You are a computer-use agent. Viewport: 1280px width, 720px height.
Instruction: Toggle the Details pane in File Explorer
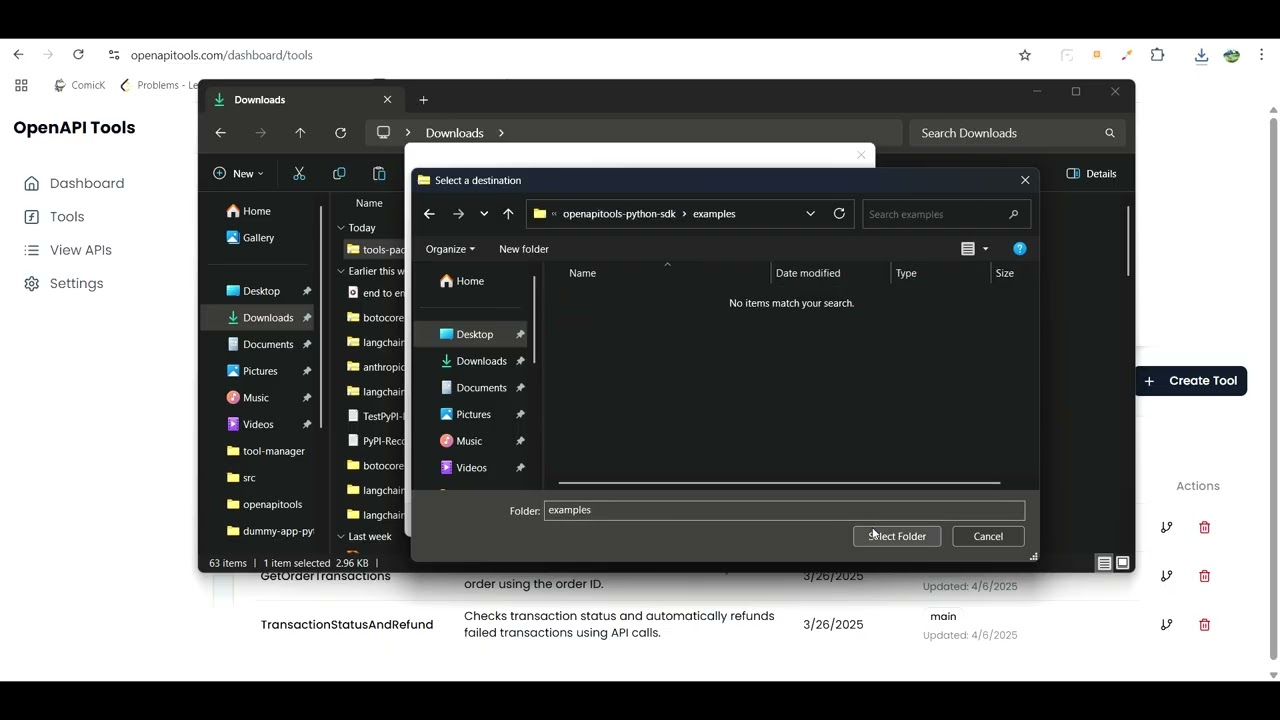(1091, 173)
